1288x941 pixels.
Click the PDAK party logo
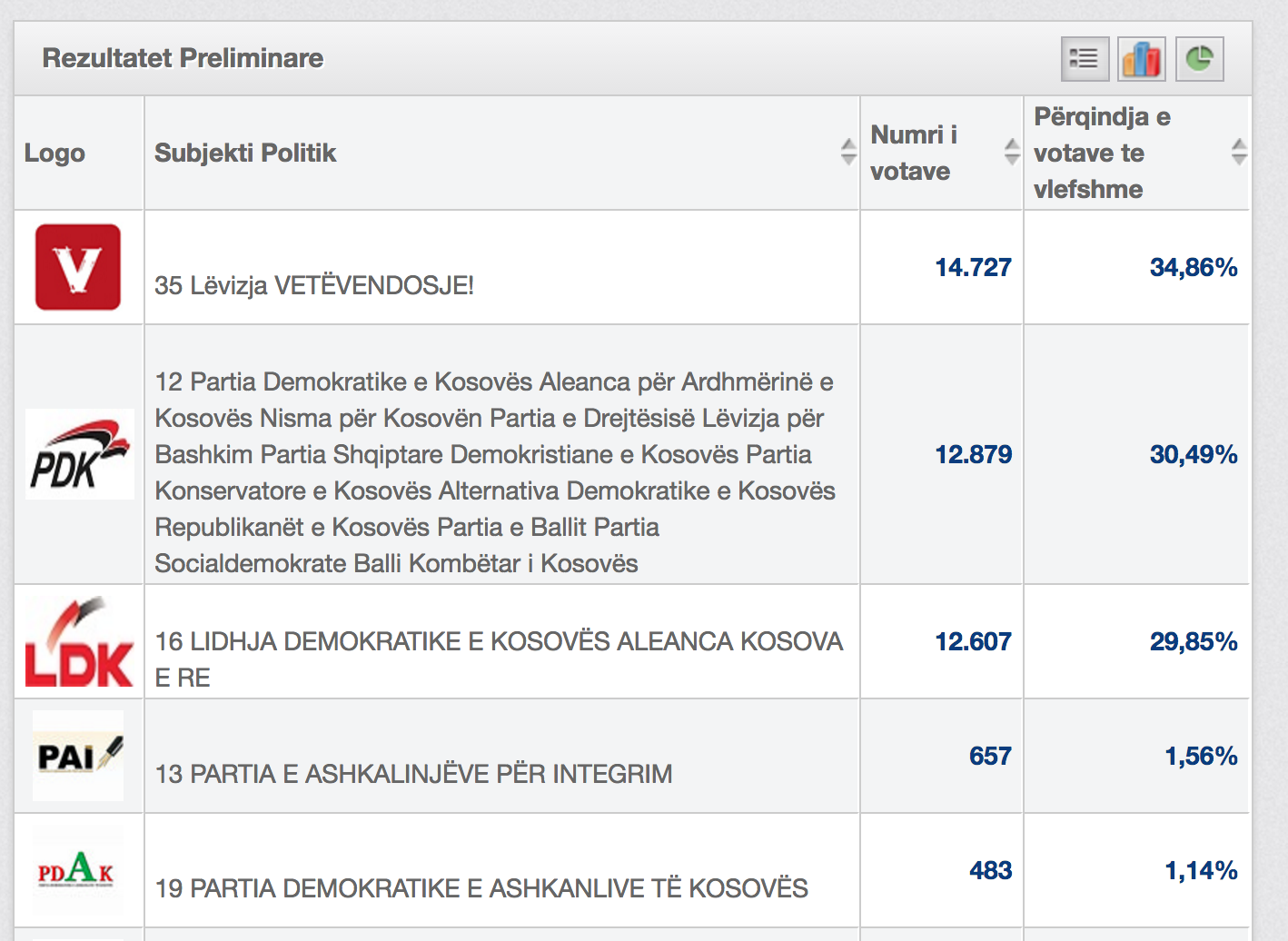78,870
